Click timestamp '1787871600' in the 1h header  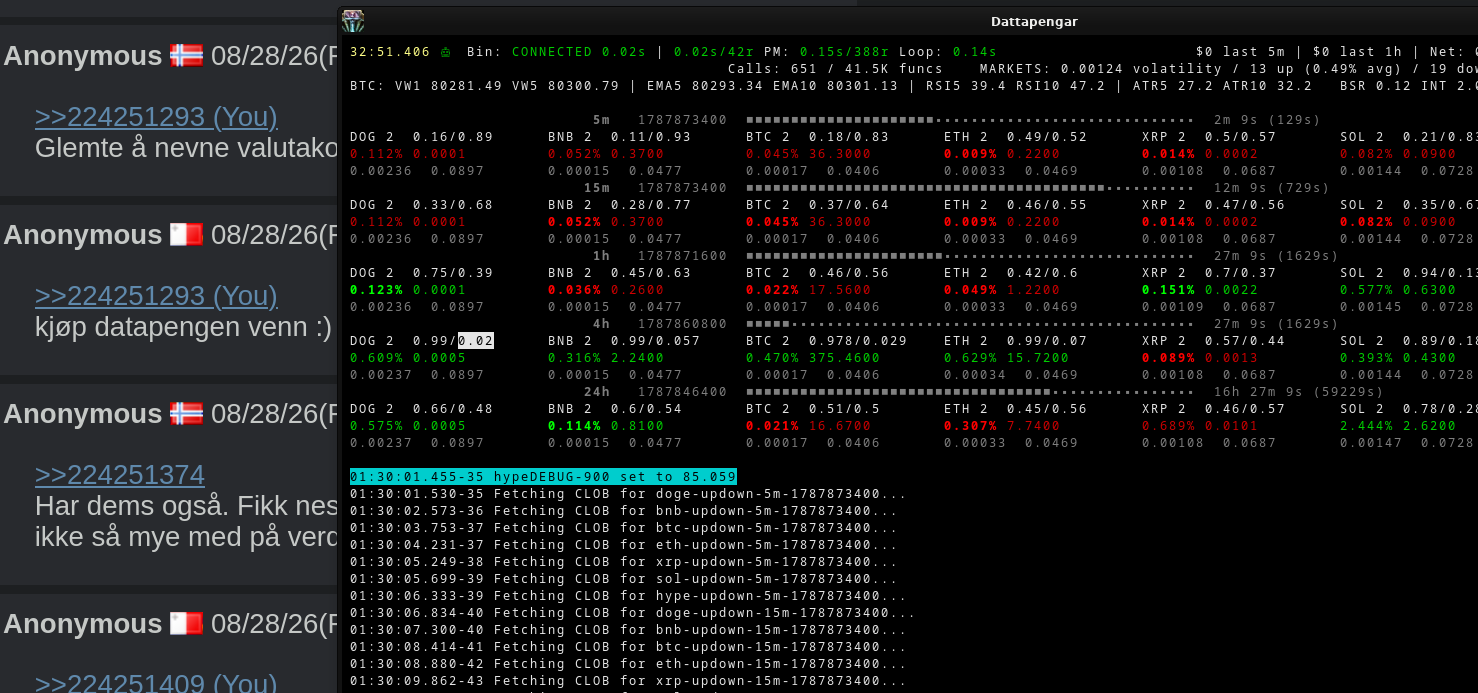(x=683, y=256)
